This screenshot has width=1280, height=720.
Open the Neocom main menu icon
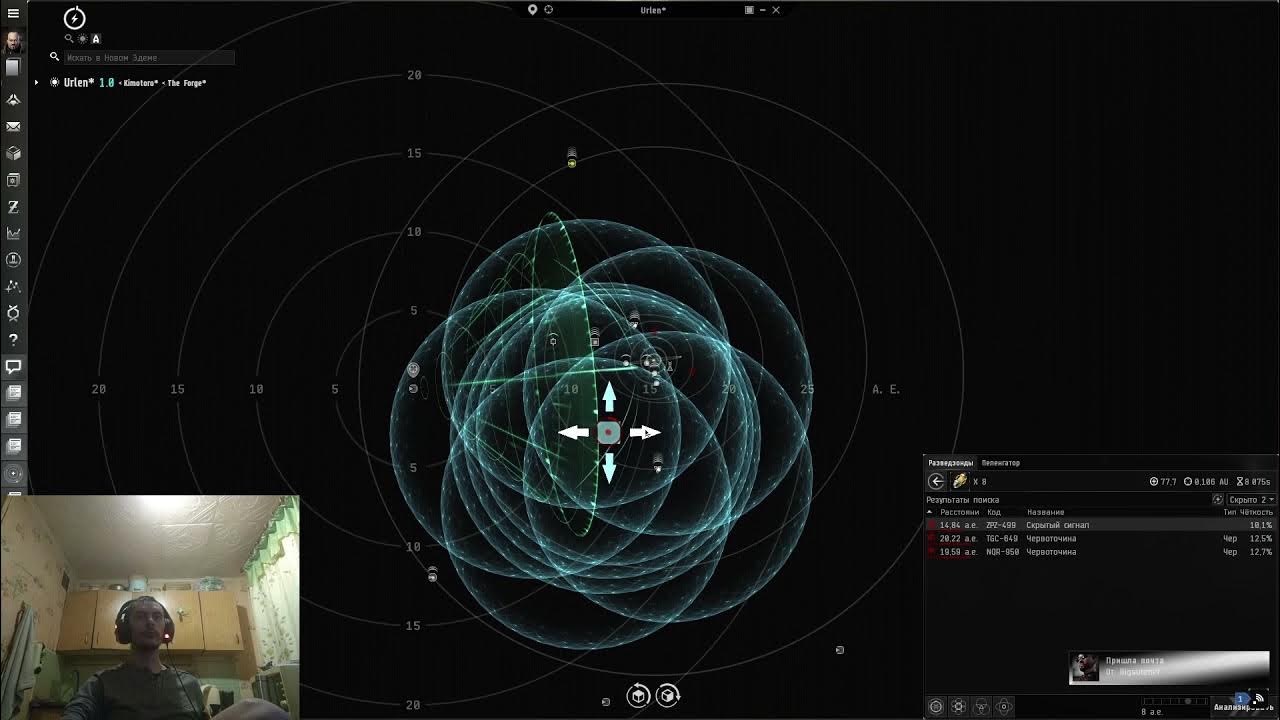(13, 13)
